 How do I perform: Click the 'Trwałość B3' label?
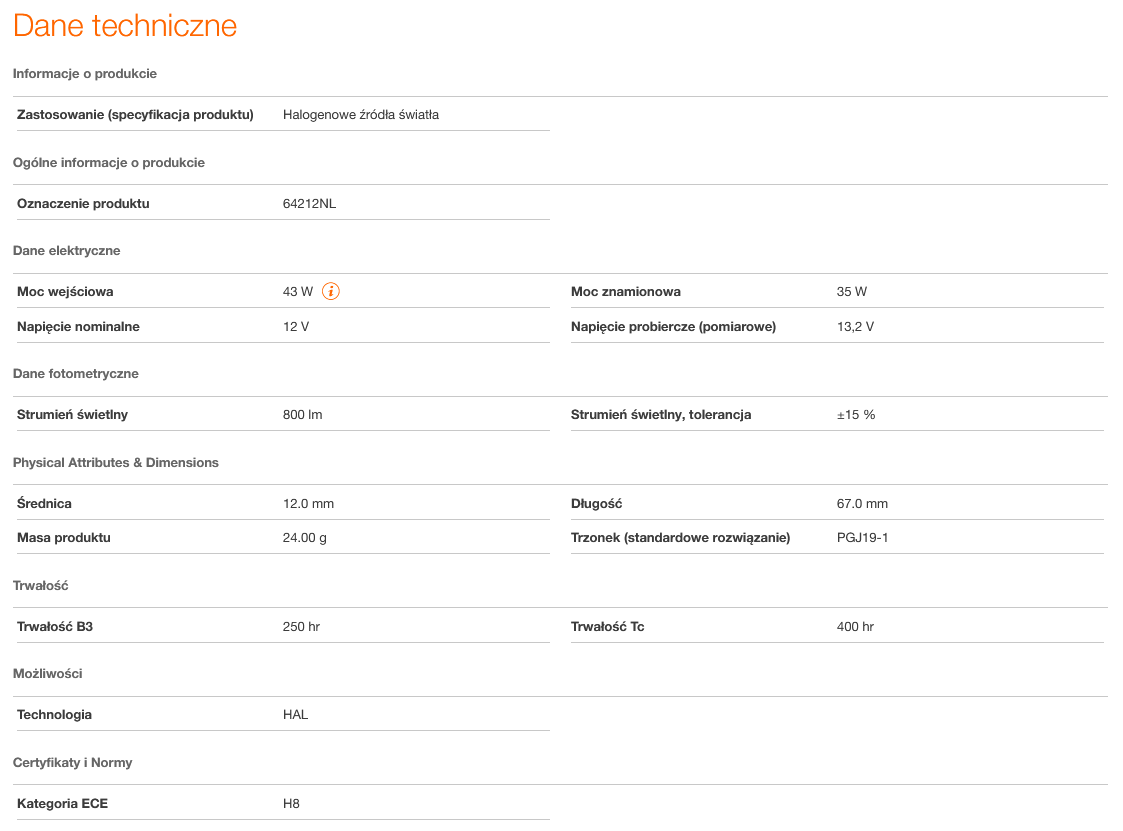[x=55, y=627]
